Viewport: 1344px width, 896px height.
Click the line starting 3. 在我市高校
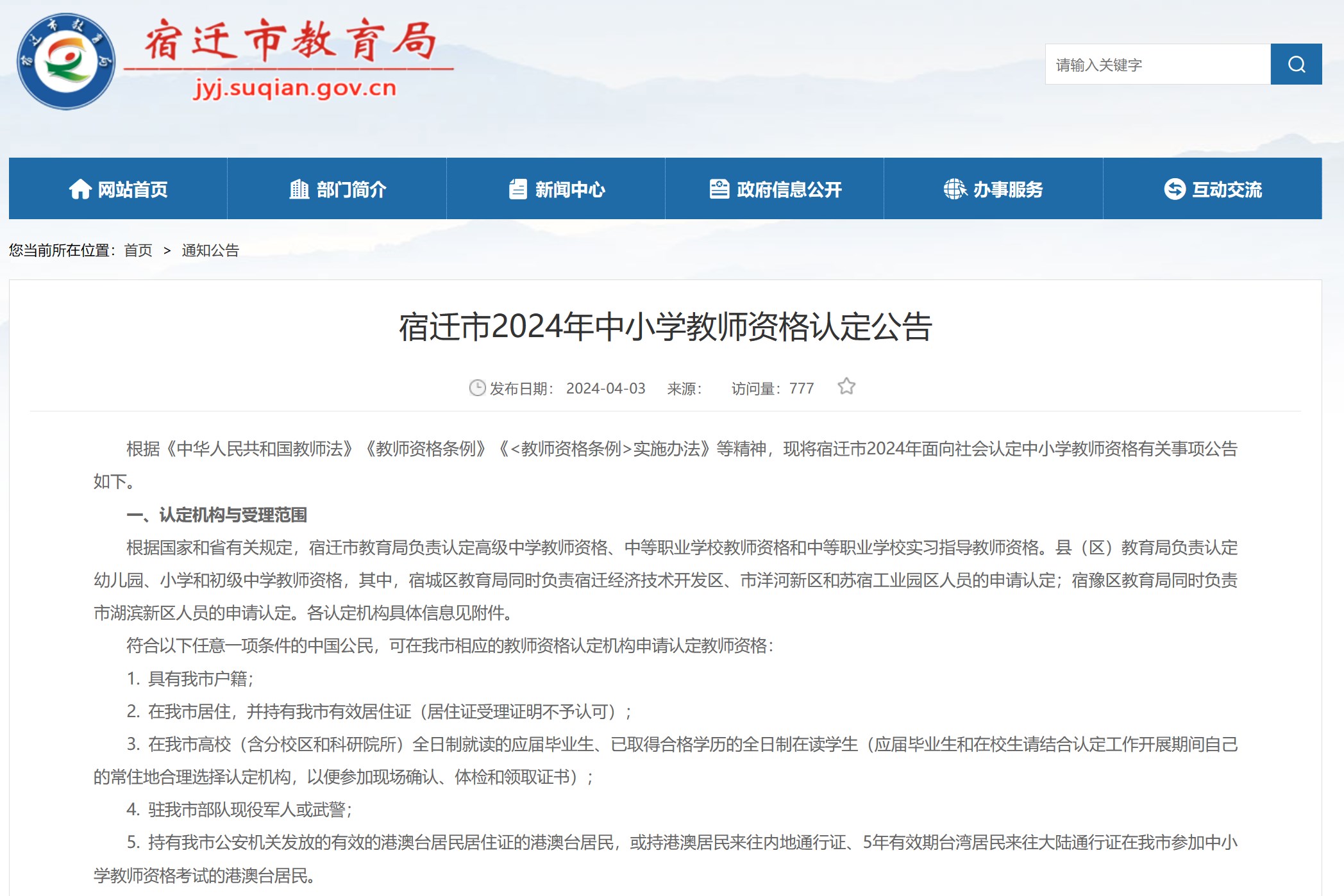(x=666, y=760)
